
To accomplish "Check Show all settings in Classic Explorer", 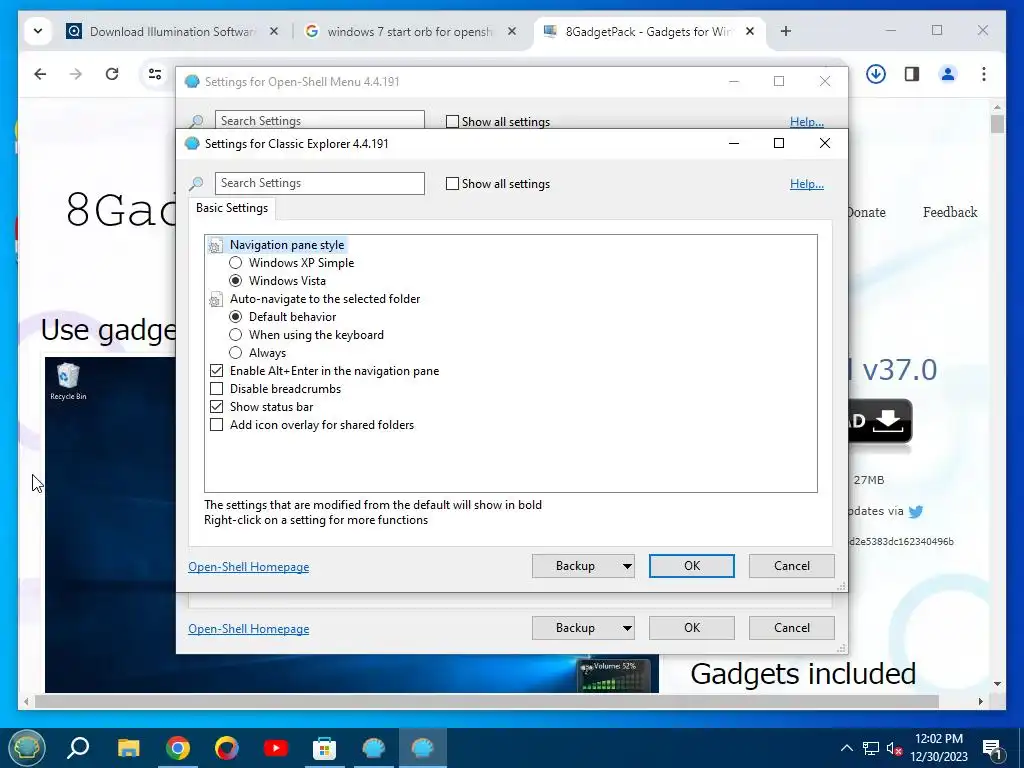I will [452, 184].
